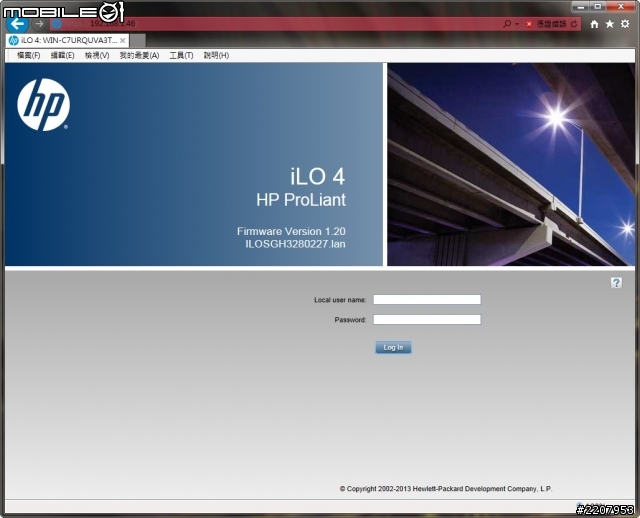Open the browser Home icon

[x=594, y=24]
